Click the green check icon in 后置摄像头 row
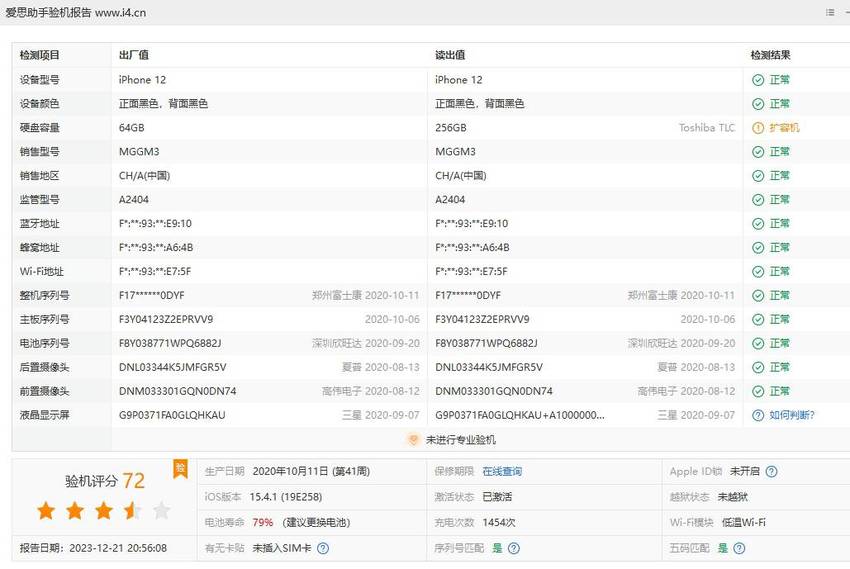 (758, 367)
